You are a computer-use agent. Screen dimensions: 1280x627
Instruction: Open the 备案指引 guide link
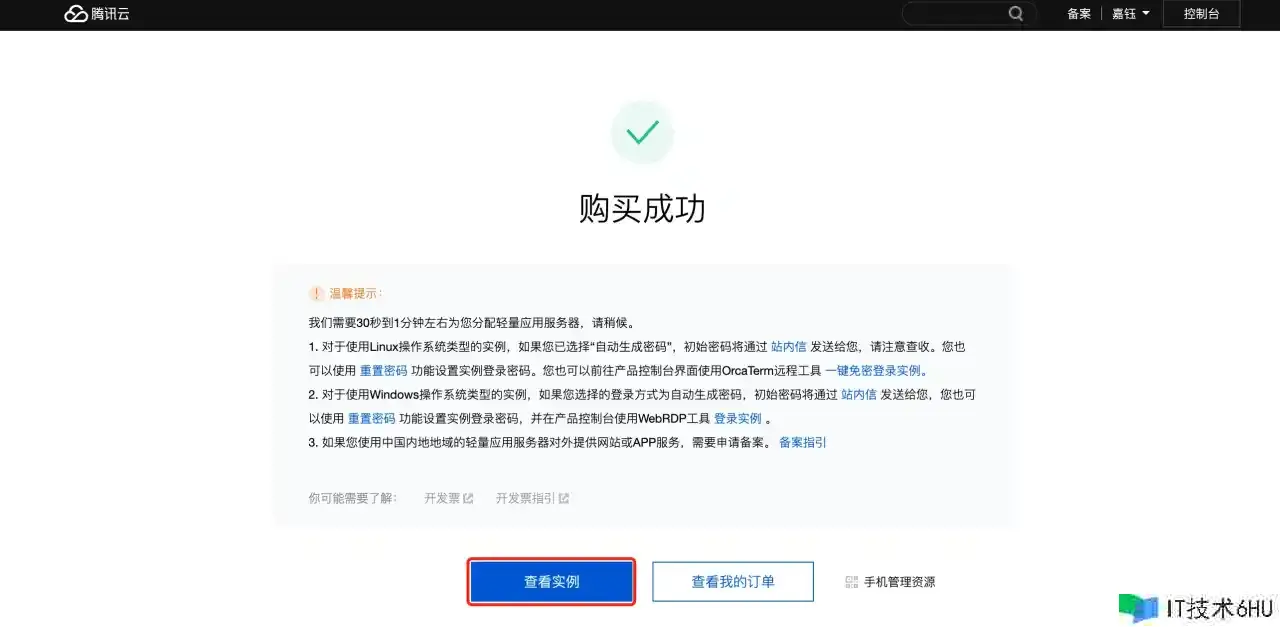click(802, 443)
